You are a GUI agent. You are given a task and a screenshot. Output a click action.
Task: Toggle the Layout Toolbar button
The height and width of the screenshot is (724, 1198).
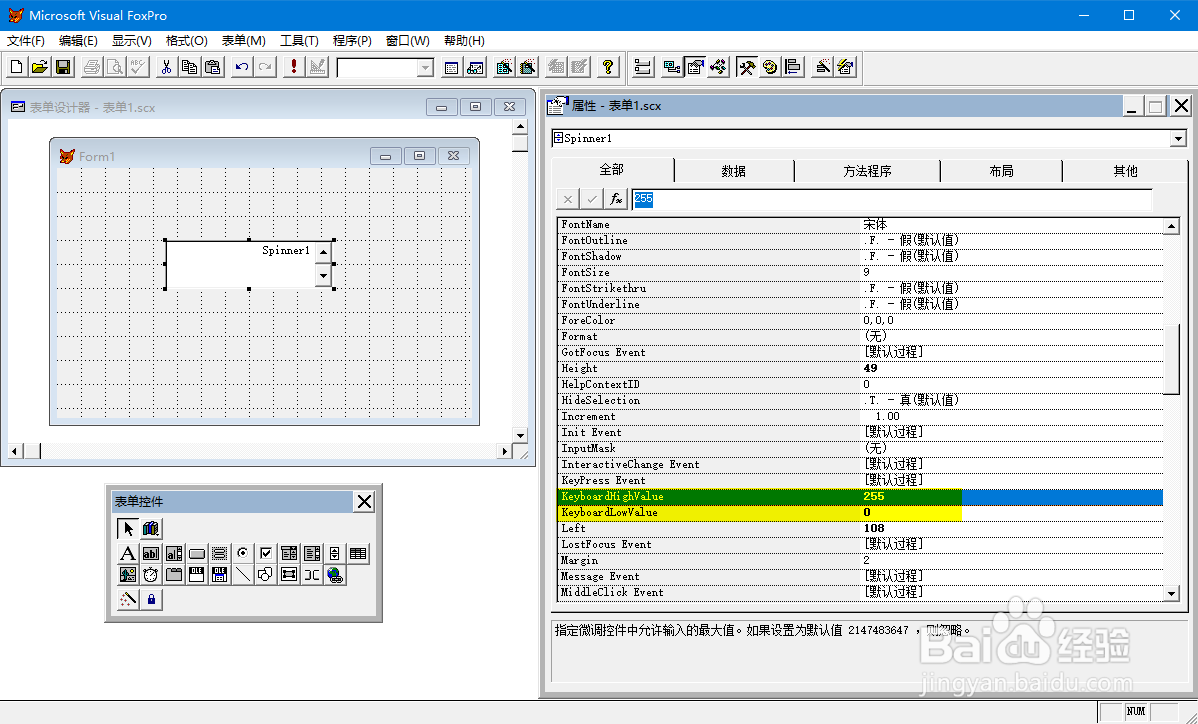click(793, 67)
